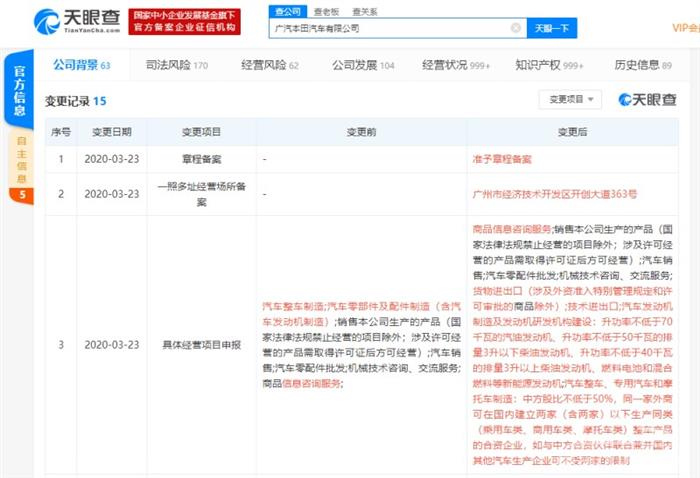Screen dimensions: 700x478
Task: Expand the 变更项目 filter dropdown
Action: pyautogui.click(x=571, y=99)
